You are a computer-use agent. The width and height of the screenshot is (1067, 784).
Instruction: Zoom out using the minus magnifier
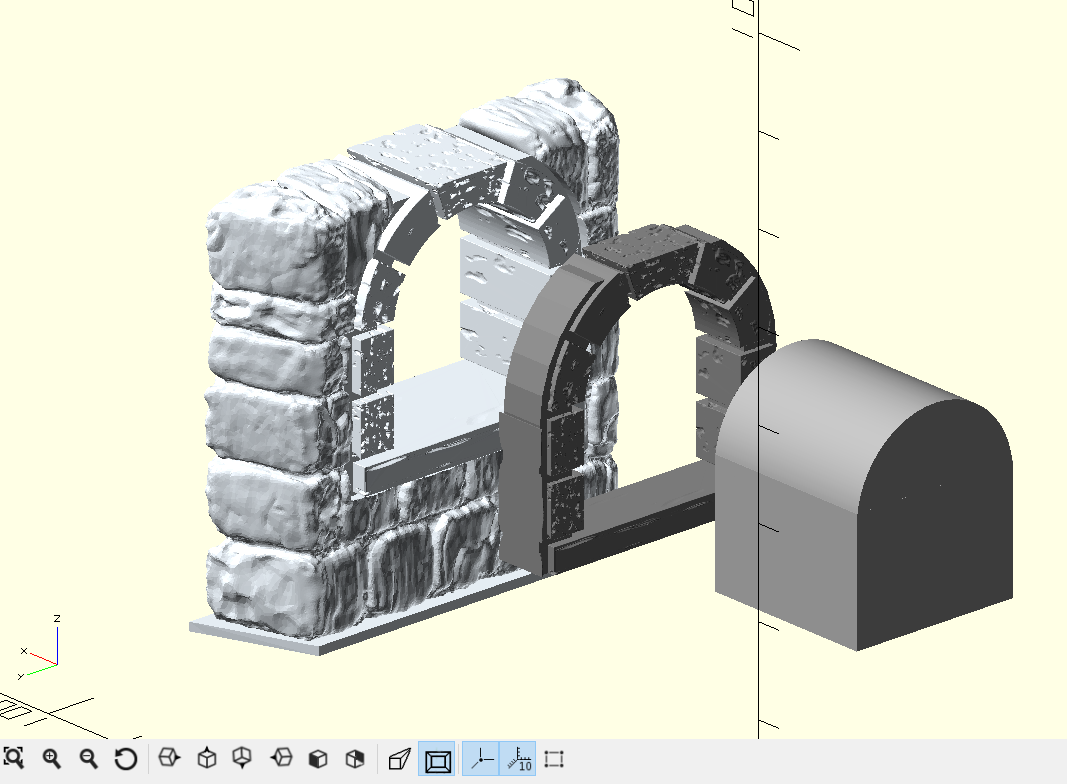click(x=89, y=759)
